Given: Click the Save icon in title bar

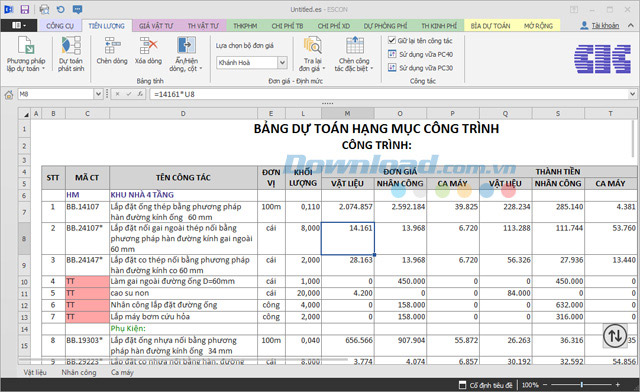Looking at the screenshot, I should click(x=24, y=9).
